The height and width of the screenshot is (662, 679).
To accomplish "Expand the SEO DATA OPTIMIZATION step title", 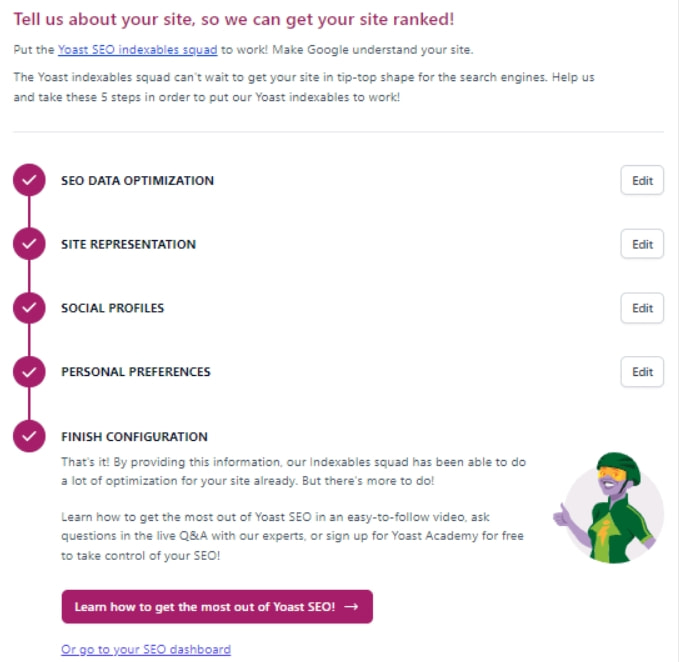I will coord(137,181).
